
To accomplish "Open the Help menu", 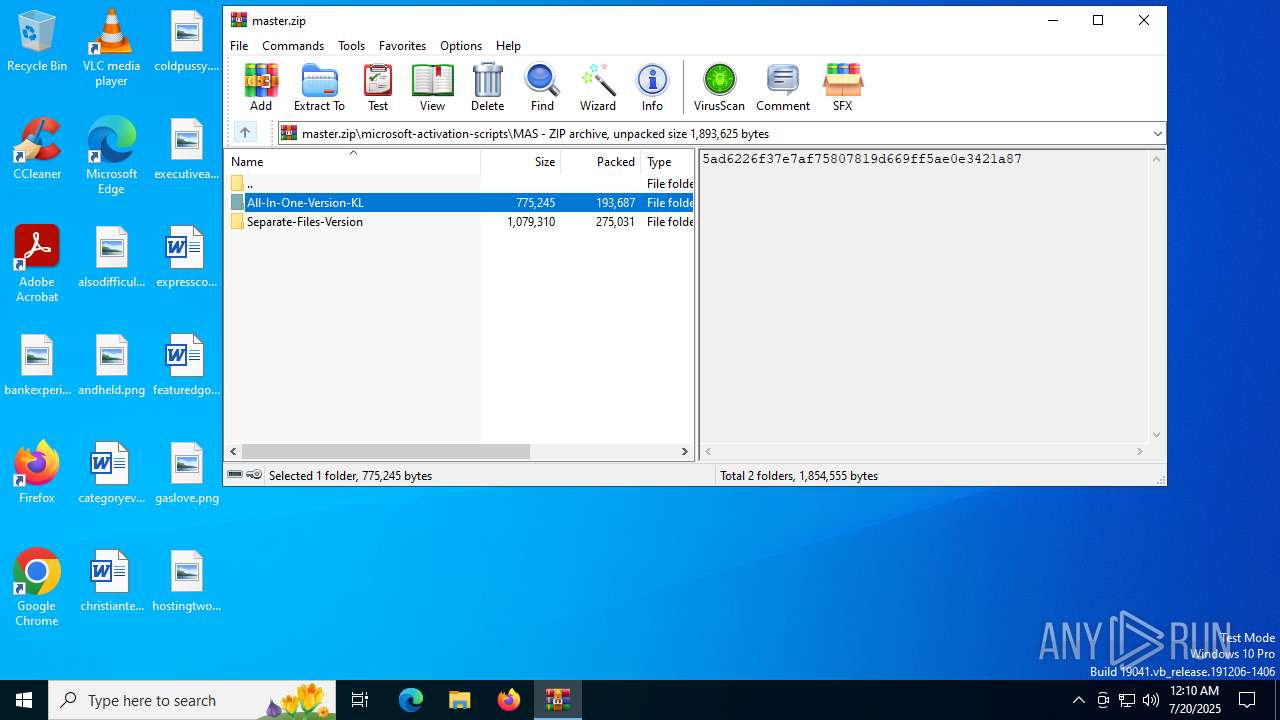I will pyautogui.click(x=508, y=46).
